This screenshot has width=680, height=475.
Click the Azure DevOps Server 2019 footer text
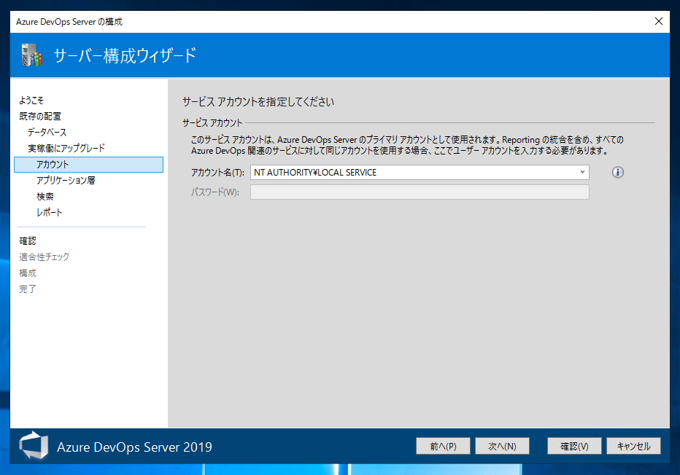pyautogui.click(x=134, y=447)
